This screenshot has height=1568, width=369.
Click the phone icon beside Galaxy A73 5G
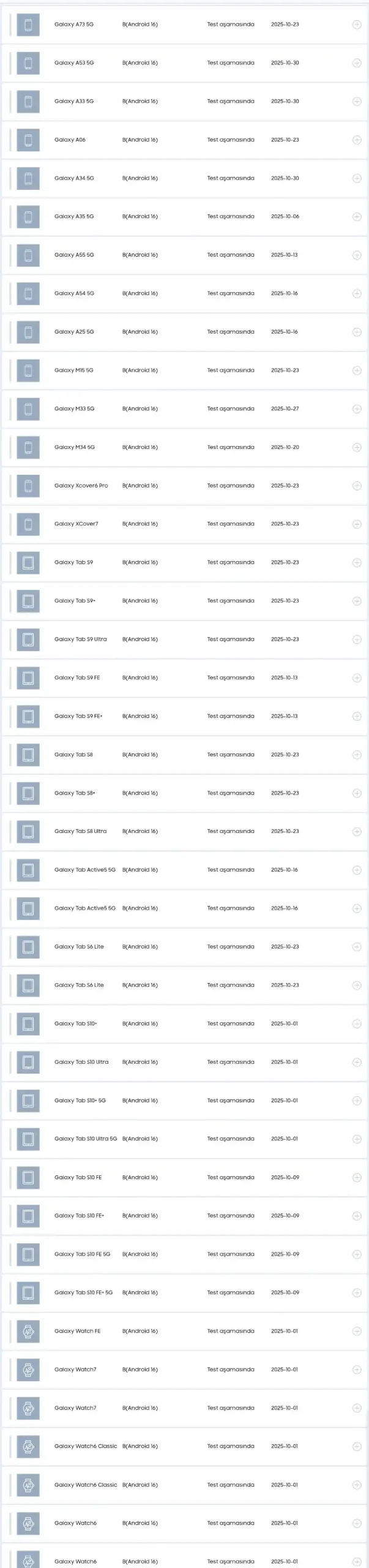tap(28, 24)
